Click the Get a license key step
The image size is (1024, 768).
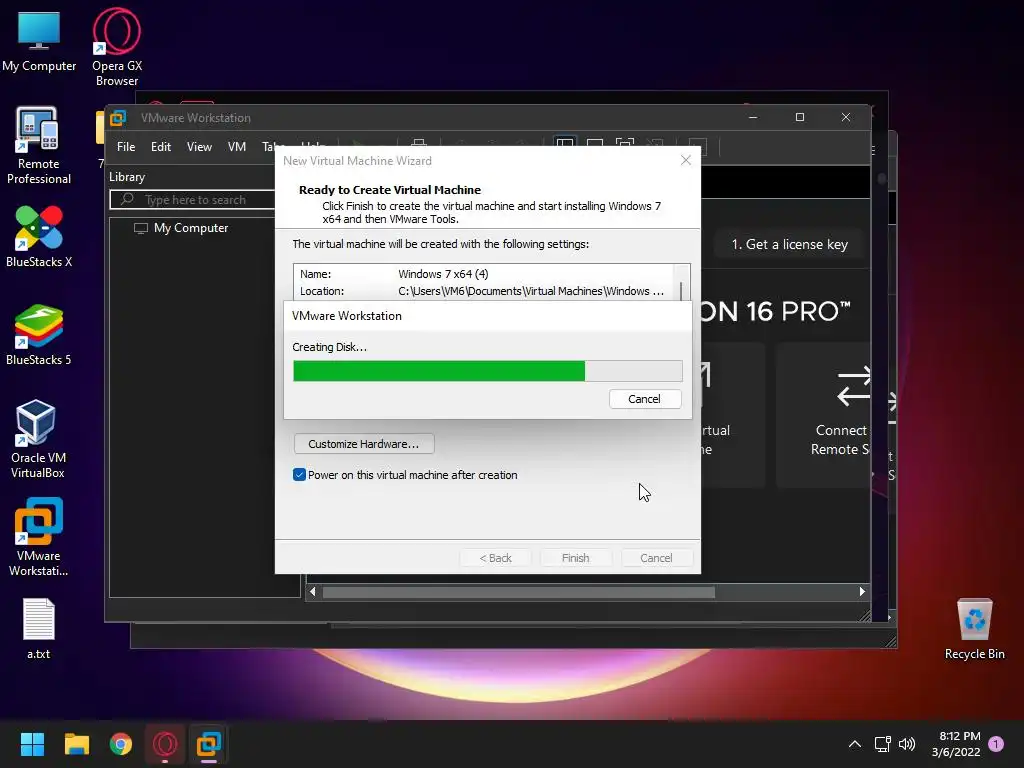click(x=790, y=244)
